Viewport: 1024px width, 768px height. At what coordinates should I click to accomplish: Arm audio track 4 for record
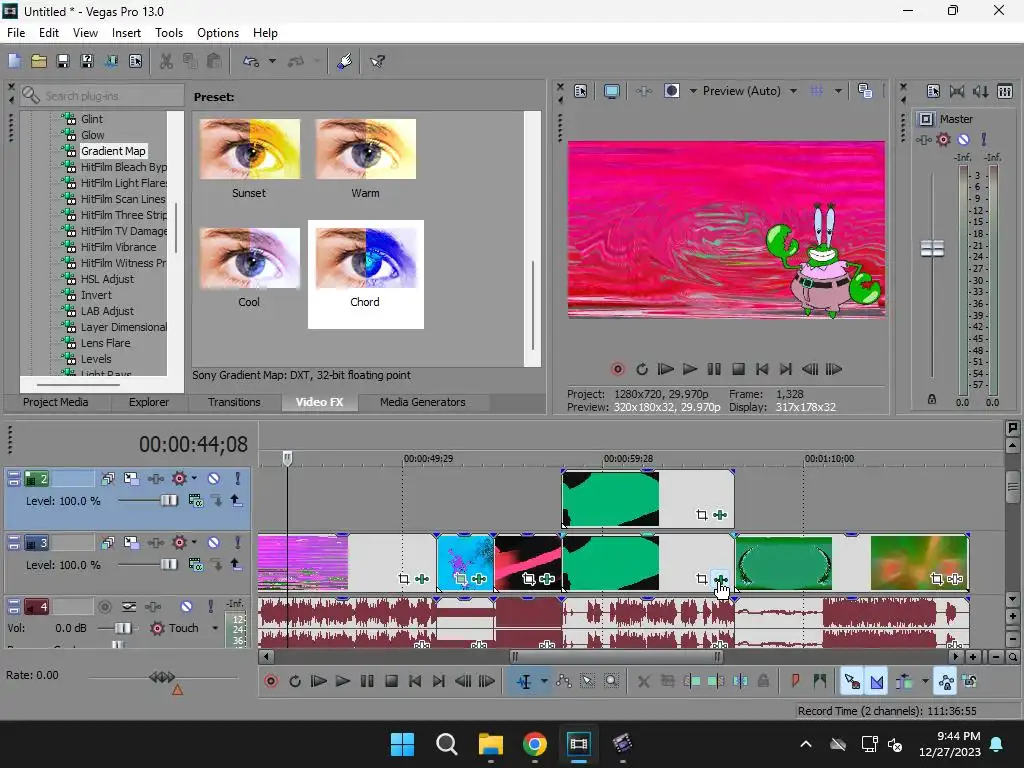(104, 607)
